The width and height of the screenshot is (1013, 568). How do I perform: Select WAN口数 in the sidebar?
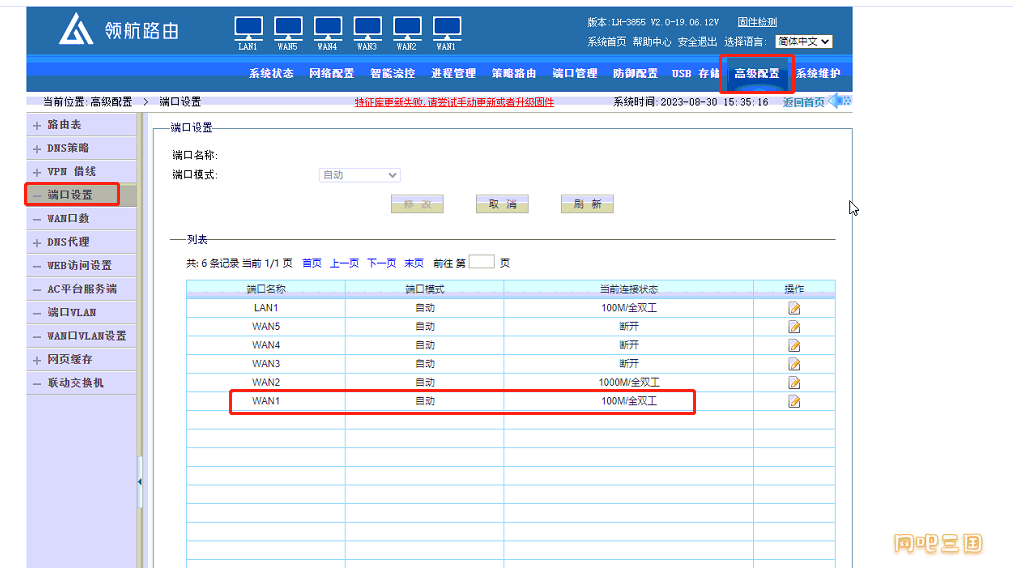68,218
